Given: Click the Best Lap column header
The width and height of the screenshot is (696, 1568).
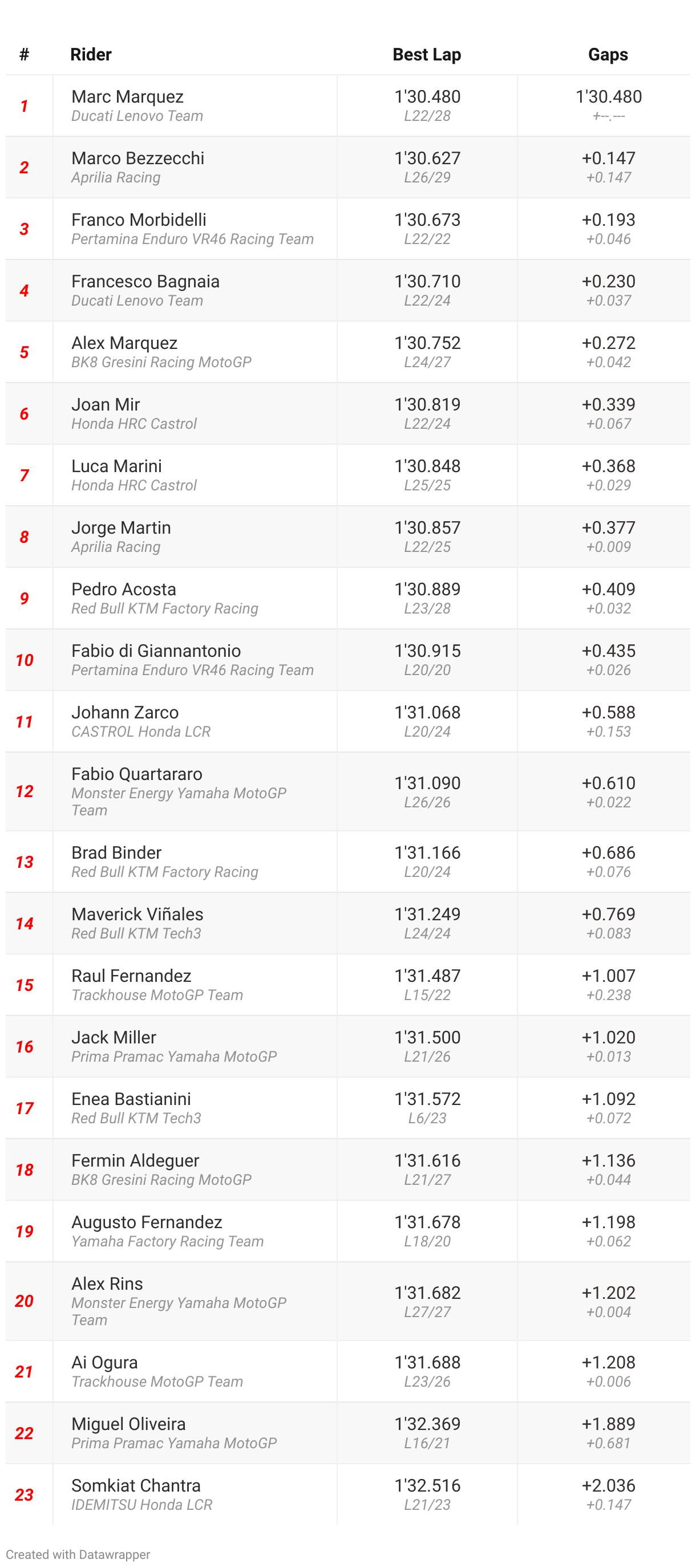Looking at the screenshot, I should pos(426,55).
